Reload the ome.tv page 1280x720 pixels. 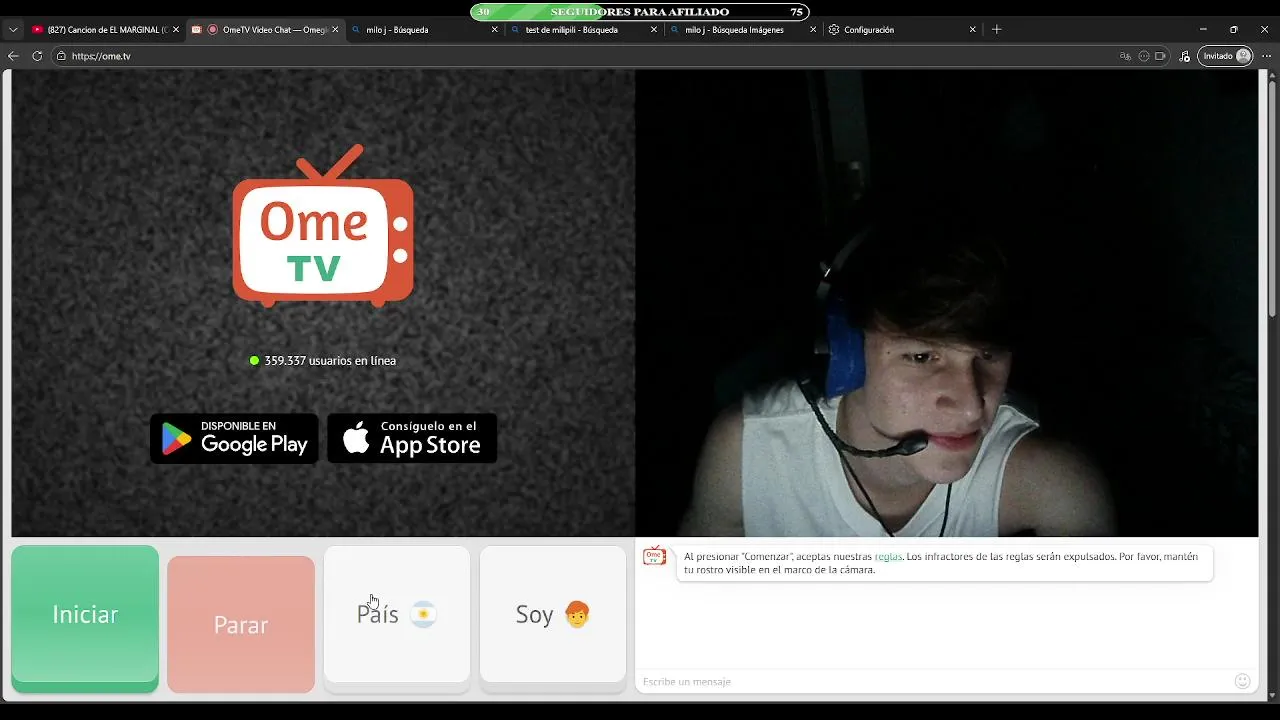(37, 56)
